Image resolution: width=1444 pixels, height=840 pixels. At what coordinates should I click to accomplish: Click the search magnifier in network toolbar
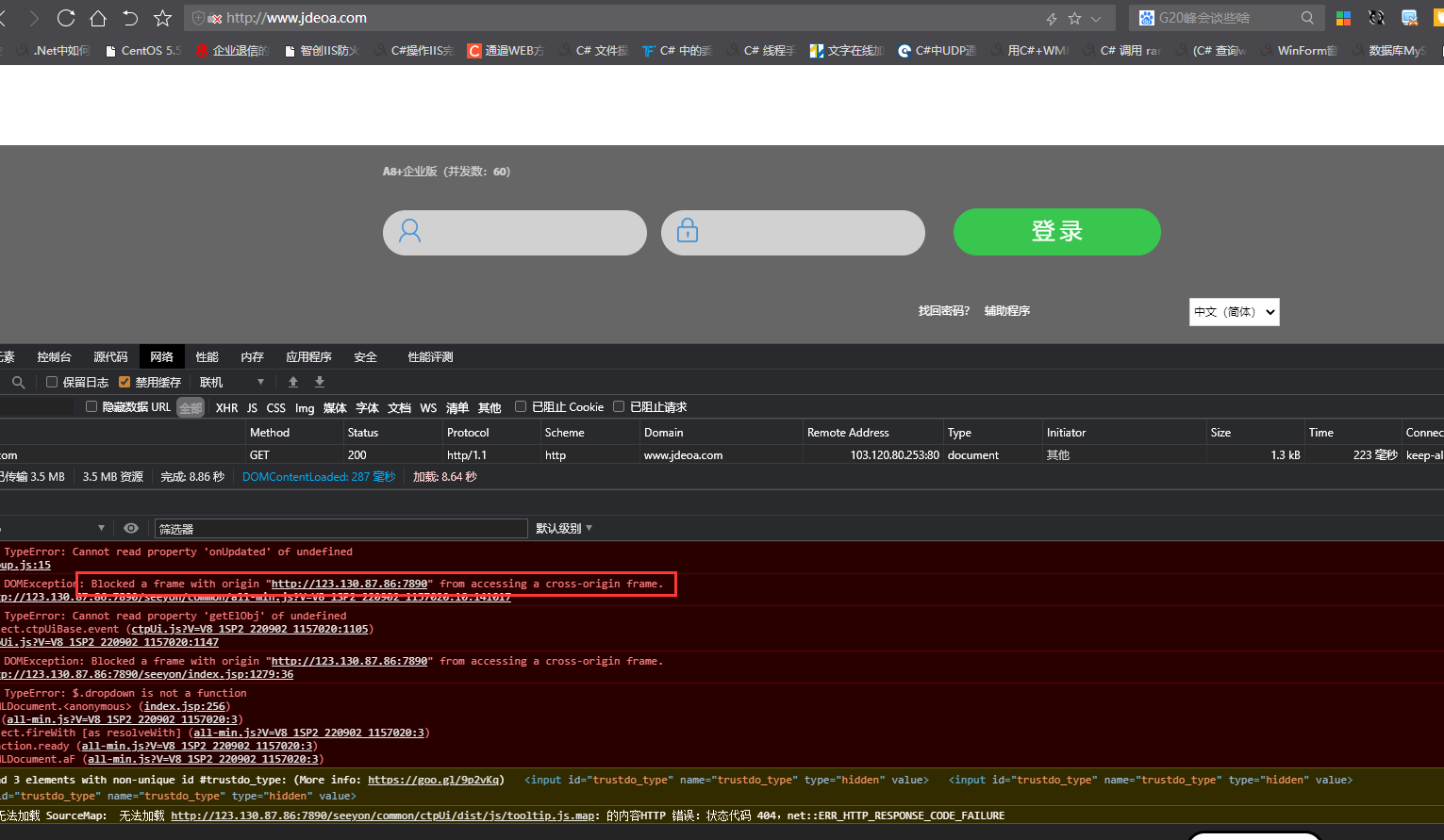click(18, 382)
